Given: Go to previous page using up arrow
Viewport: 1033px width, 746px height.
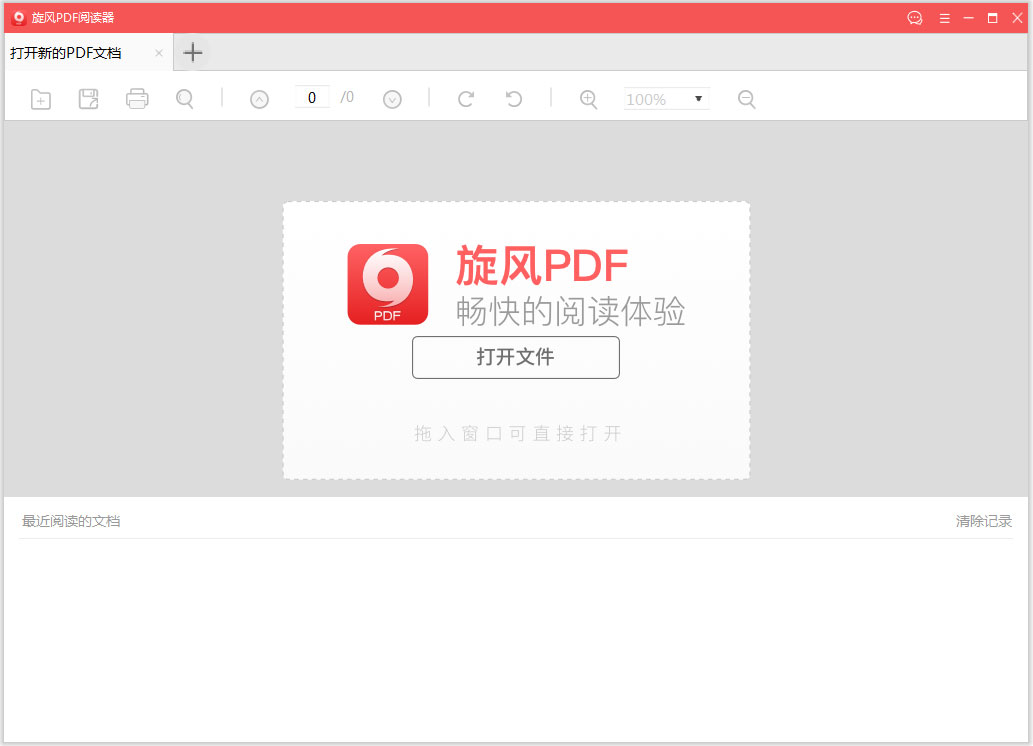Looking at the screenshot, I should (259, 99).
